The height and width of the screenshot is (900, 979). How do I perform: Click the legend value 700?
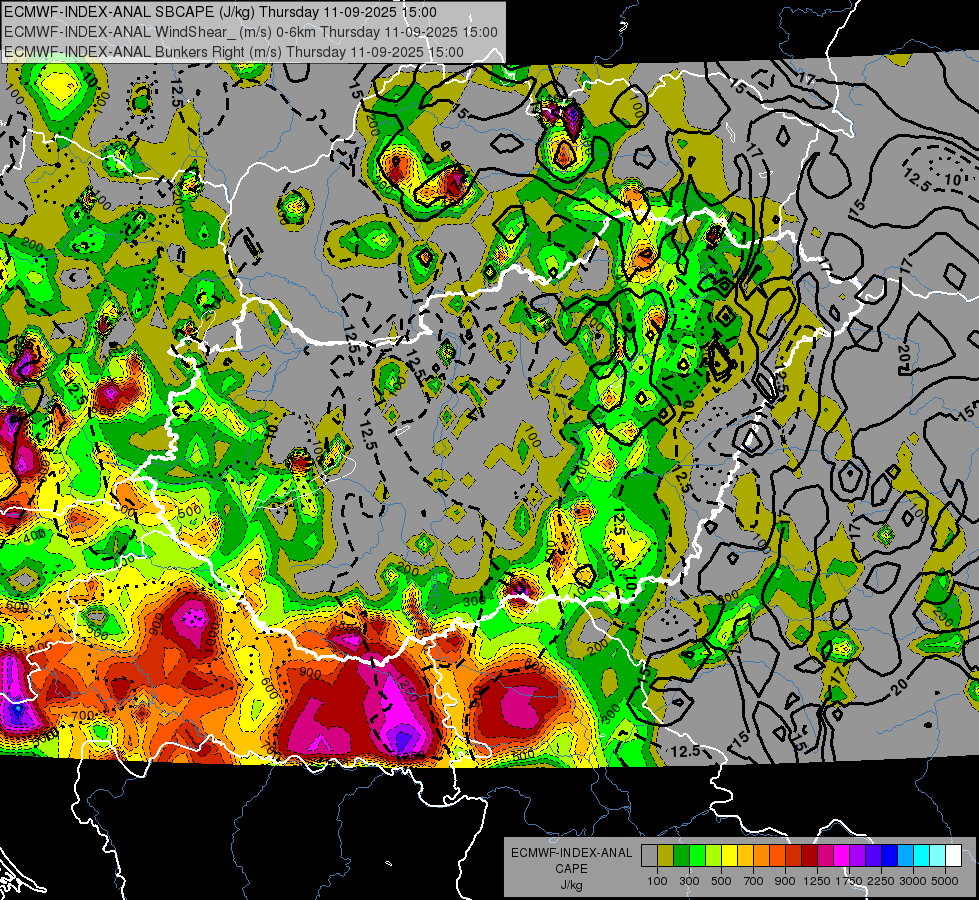coord(754,881)
